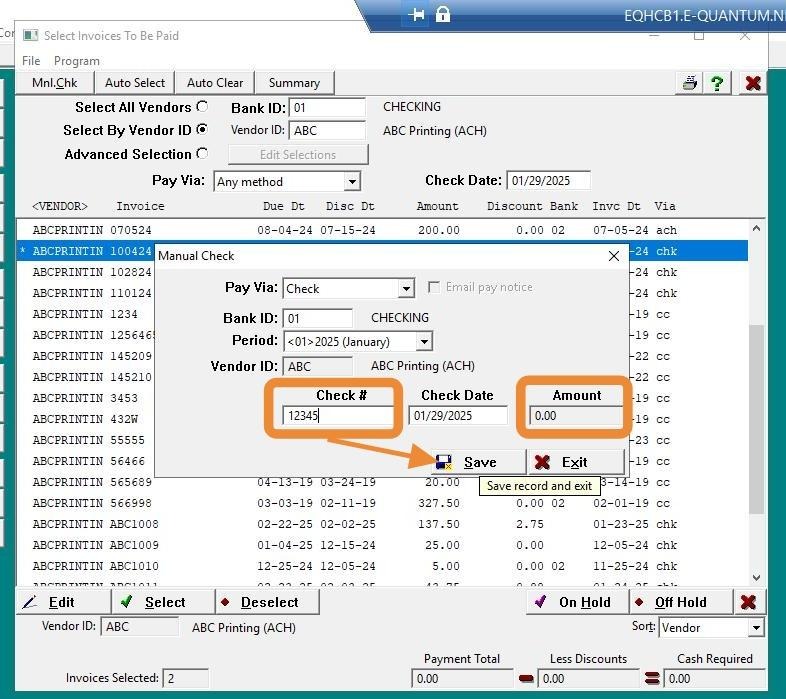This screenshot has height=699, width=786.
Task: Click the Bank ID field in Manual Check dialog
Action: coord(317,318)
